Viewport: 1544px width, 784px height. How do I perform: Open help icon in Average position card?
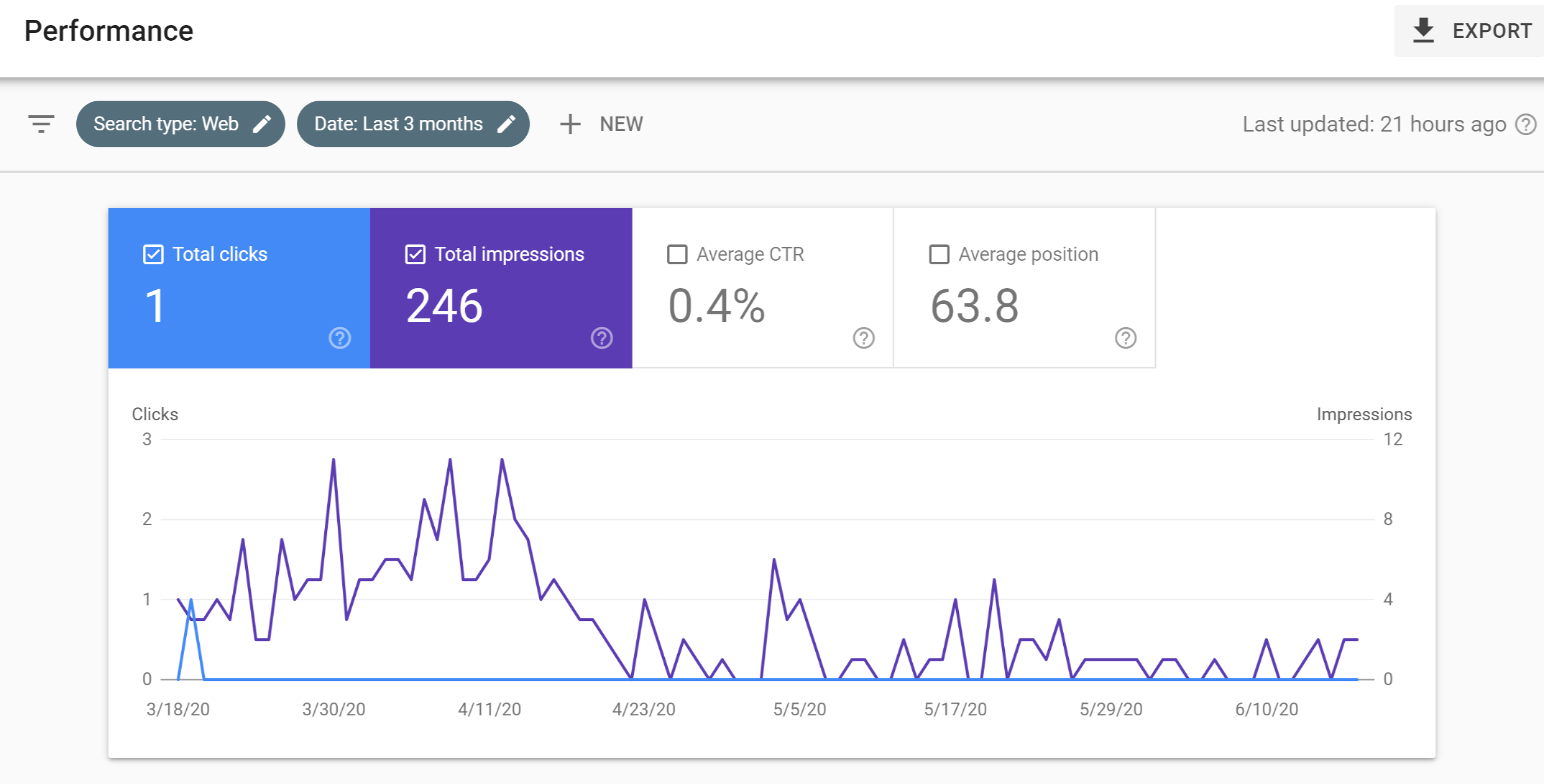tap(1125, 338)
